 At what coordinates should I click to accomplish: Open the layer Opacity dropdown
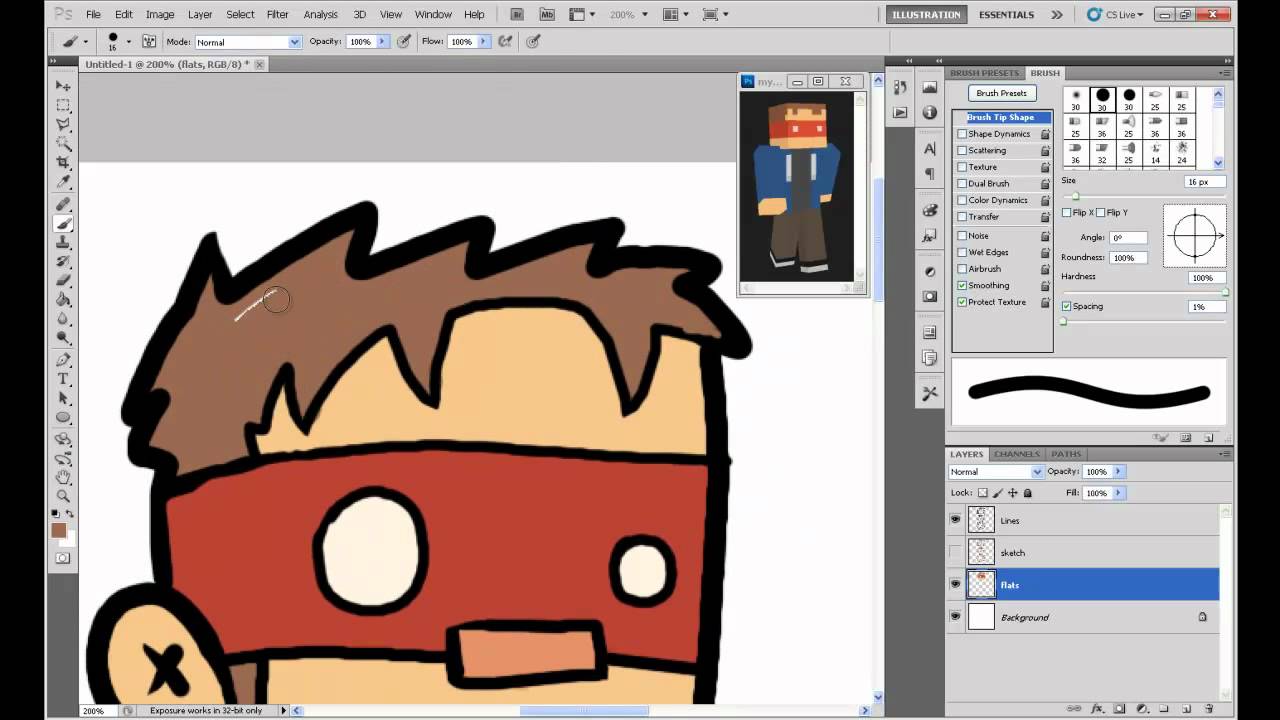coord(1116,471)
